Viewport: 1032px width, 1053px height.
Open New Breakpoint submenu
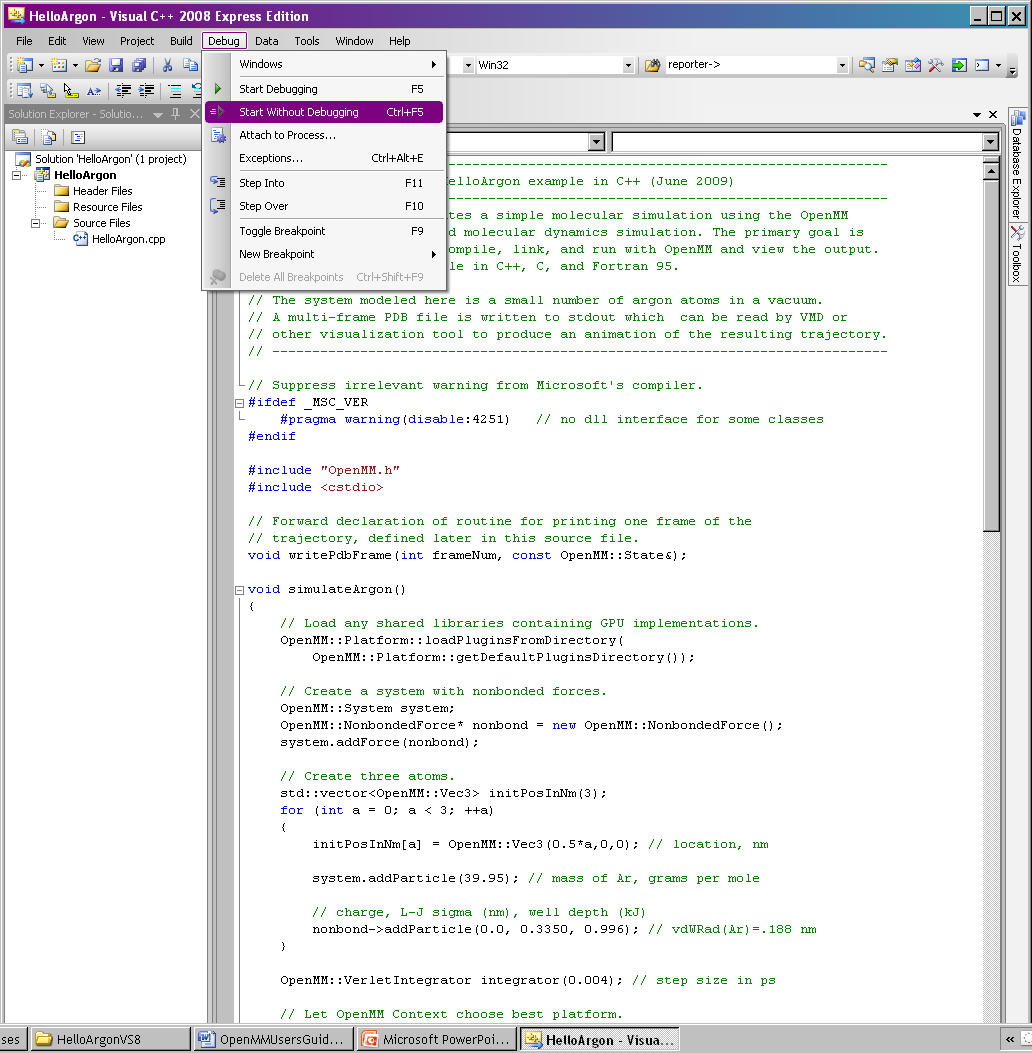(x=324, y=255)
